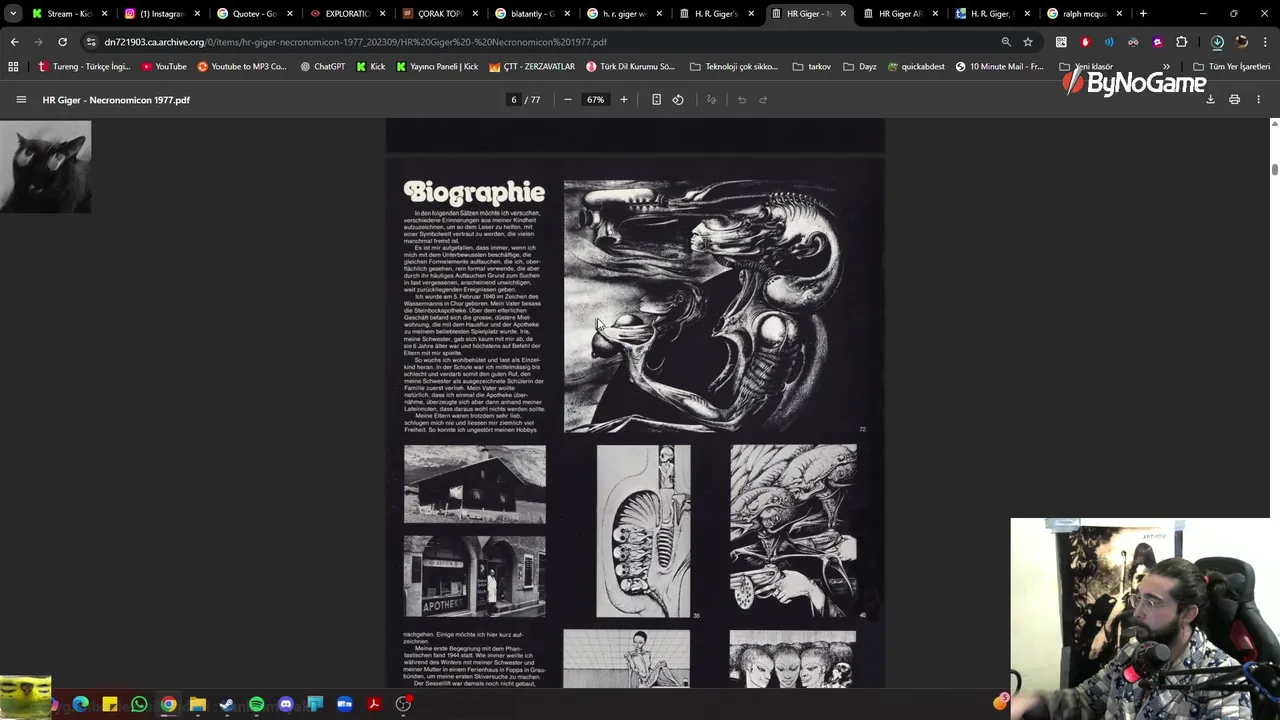Click the page number input field
Screen dimensions: 1280x720
pyautogui.click(x=514, y=100)
